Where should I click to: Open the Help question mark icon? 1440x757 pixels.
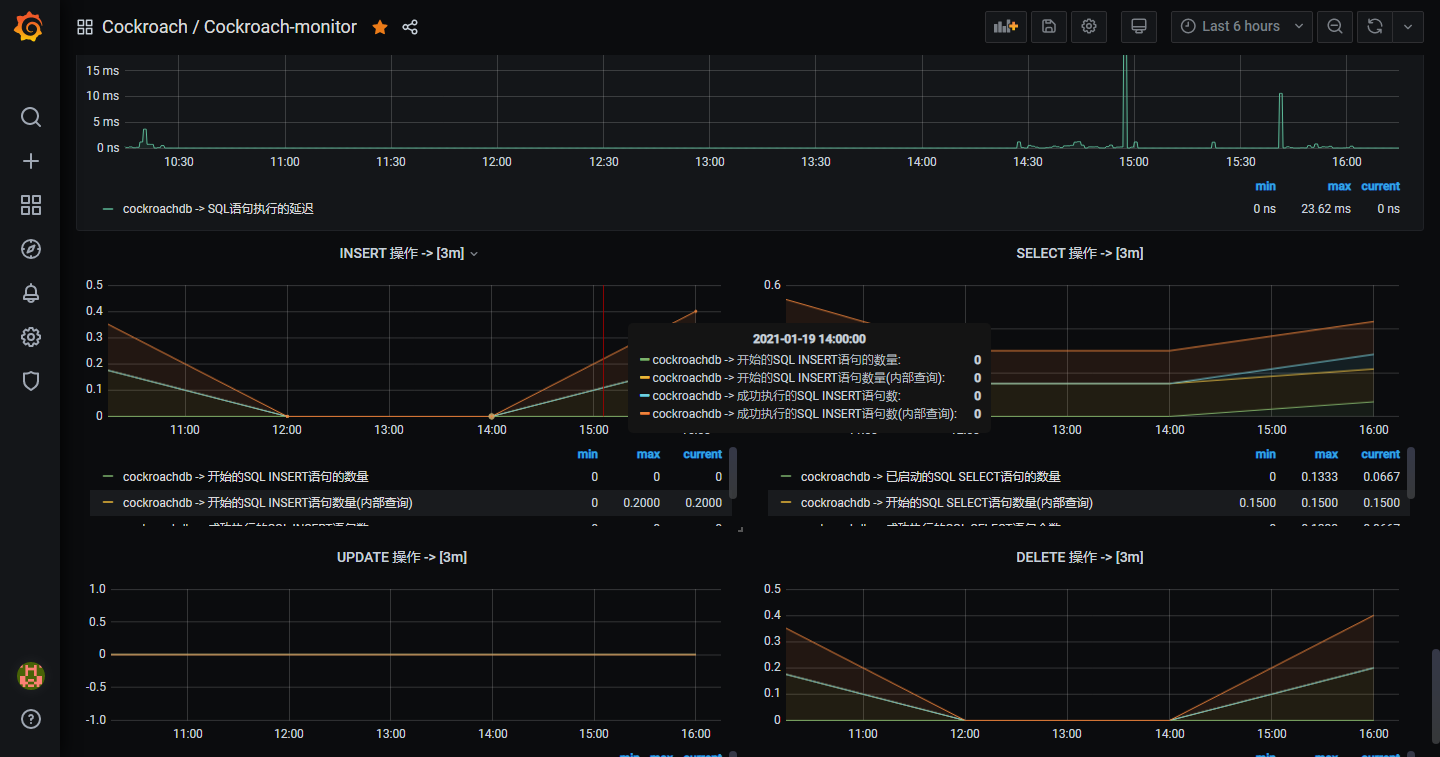(31, 719)
